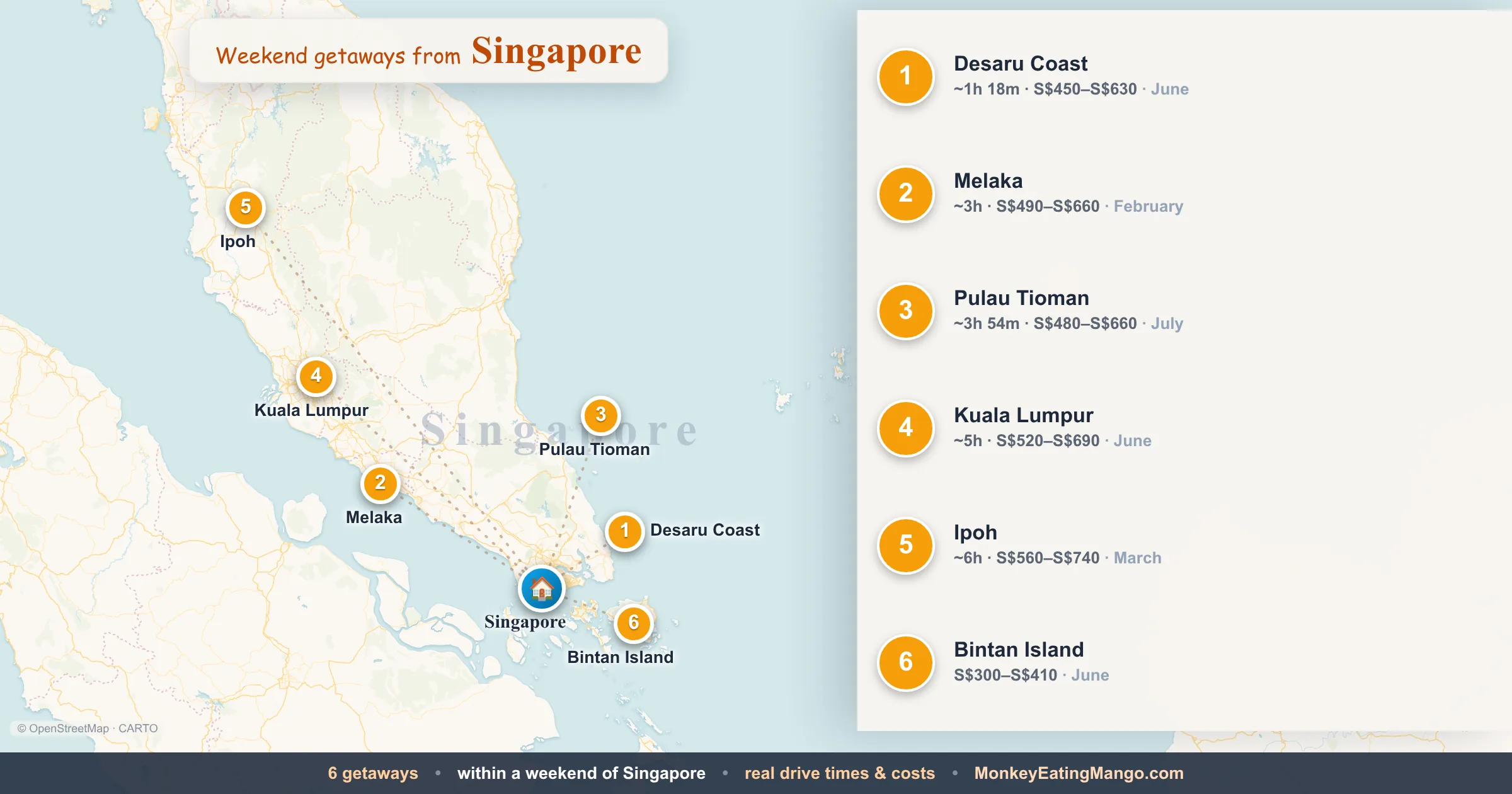Open the Bintan Island list title
The height and width of the screenshot is (794, 1512).
coord(1019,650)
